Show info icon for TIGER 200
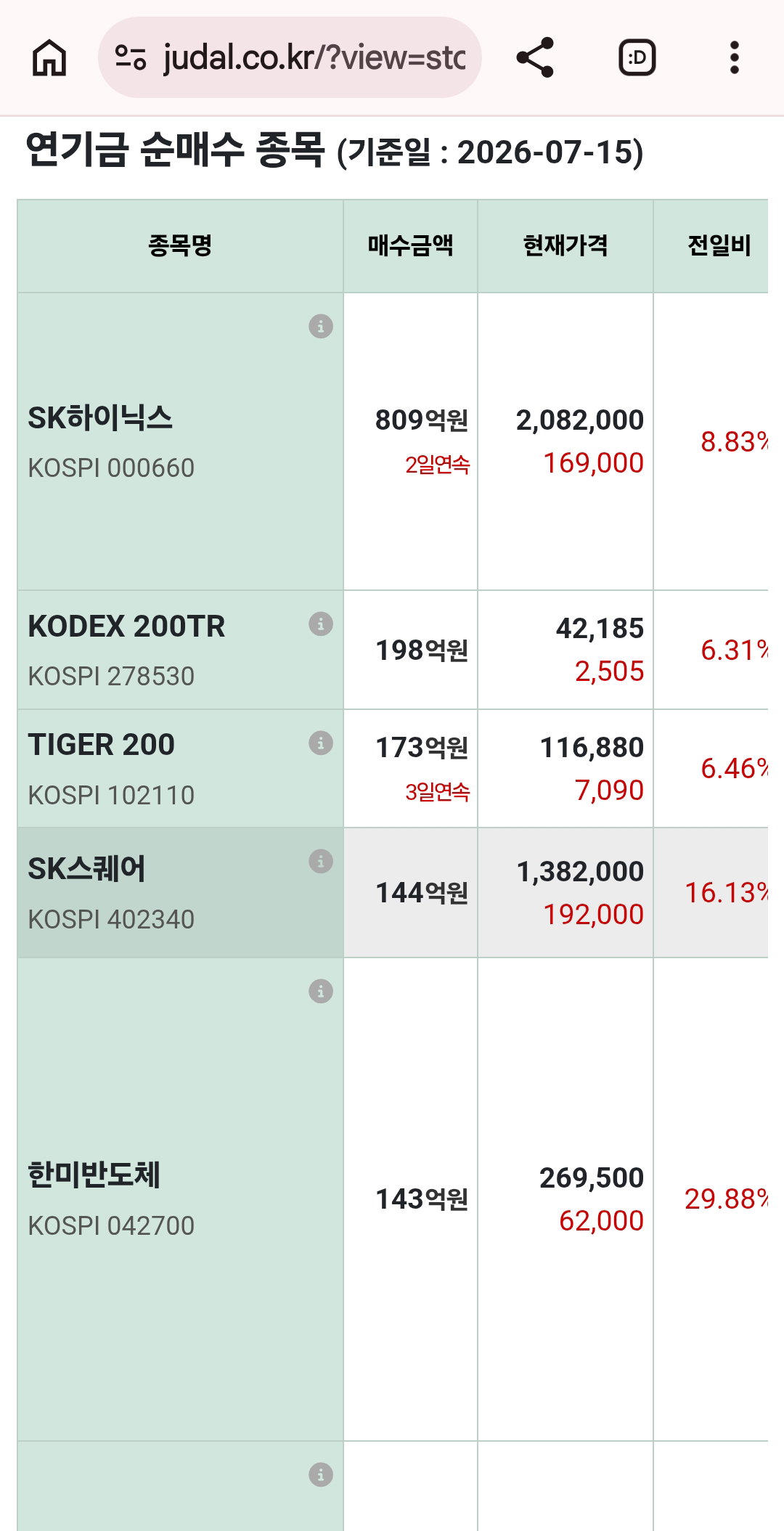 pos(321,743)
